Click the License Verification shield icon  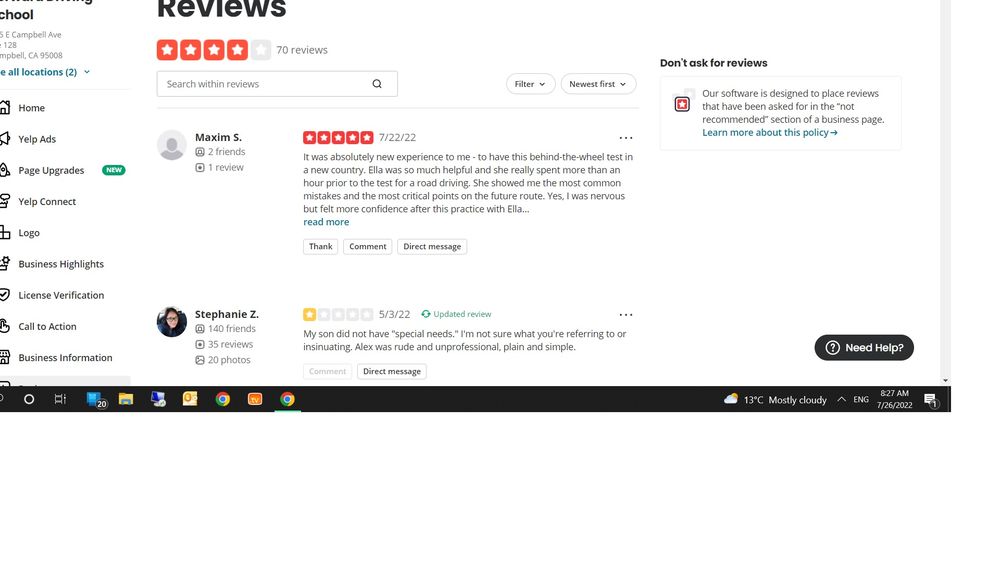tap(4, 295)
